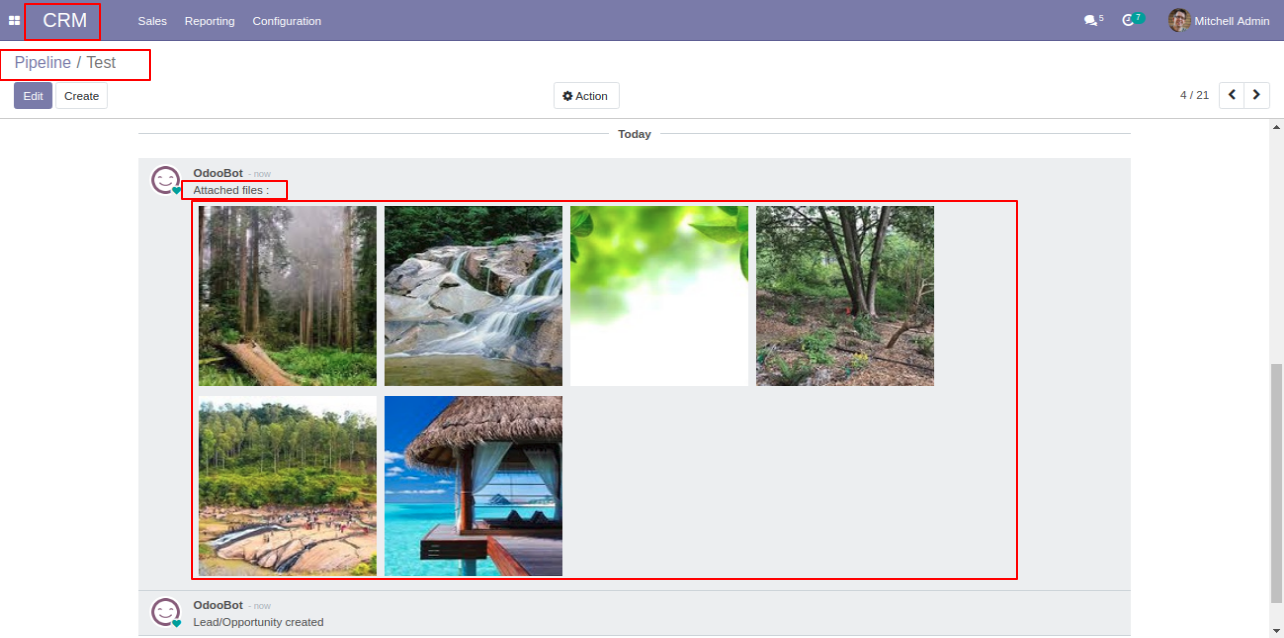
Task: Open the garden trees attachment image
Action: click(845, 296)
